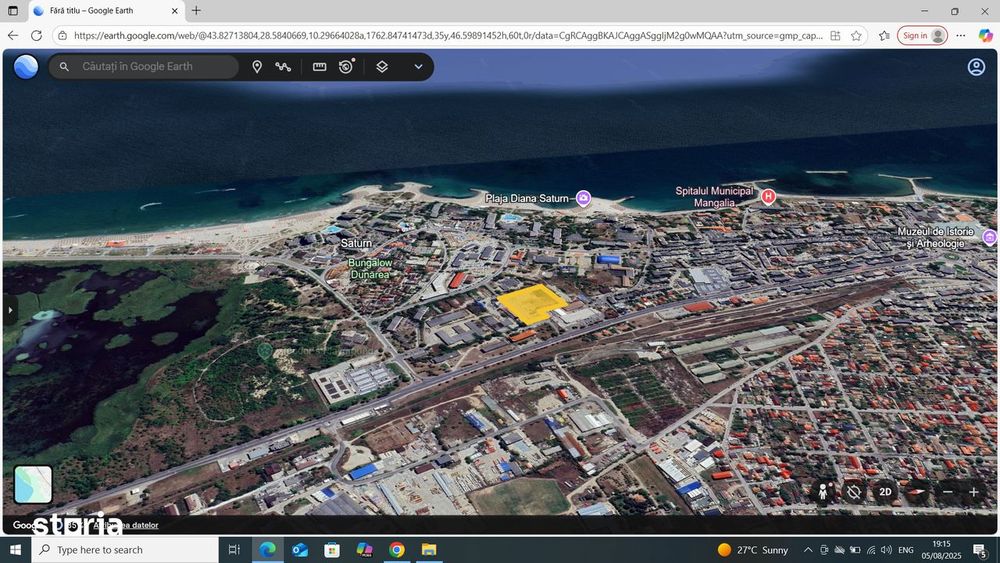
Task: Click the Pegman Street View icon
Action: 824,492
